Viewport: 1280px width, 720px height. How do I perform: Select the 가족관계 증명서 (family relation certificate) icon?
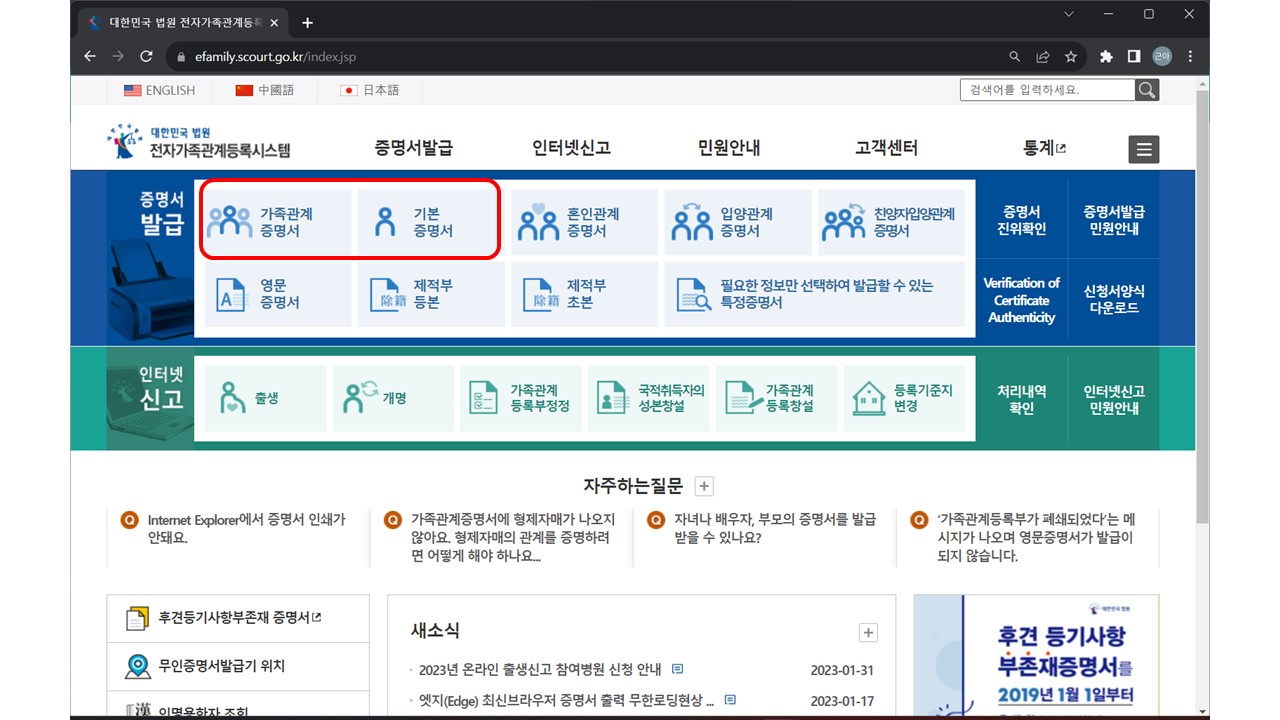276,221
